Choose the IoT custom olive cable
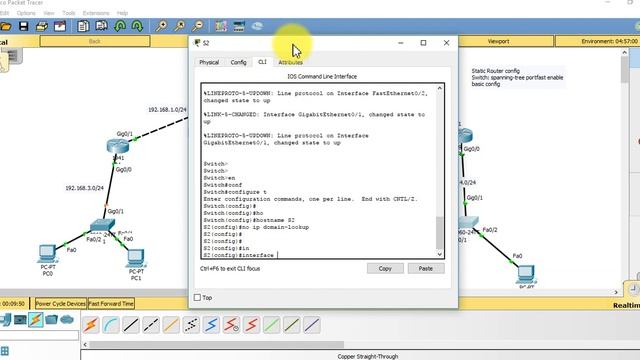 [x=291, y=325]
